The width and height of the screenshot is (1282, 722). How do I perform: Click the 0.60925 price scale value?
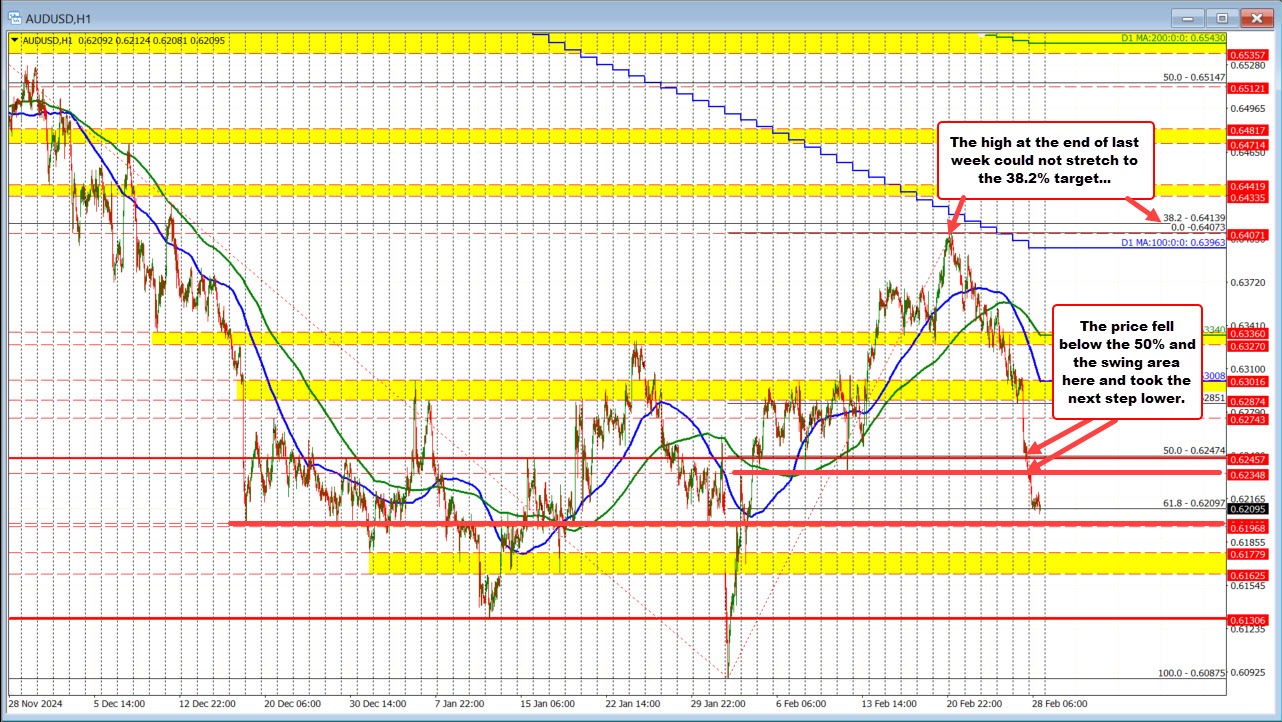tap(1249, 673)
